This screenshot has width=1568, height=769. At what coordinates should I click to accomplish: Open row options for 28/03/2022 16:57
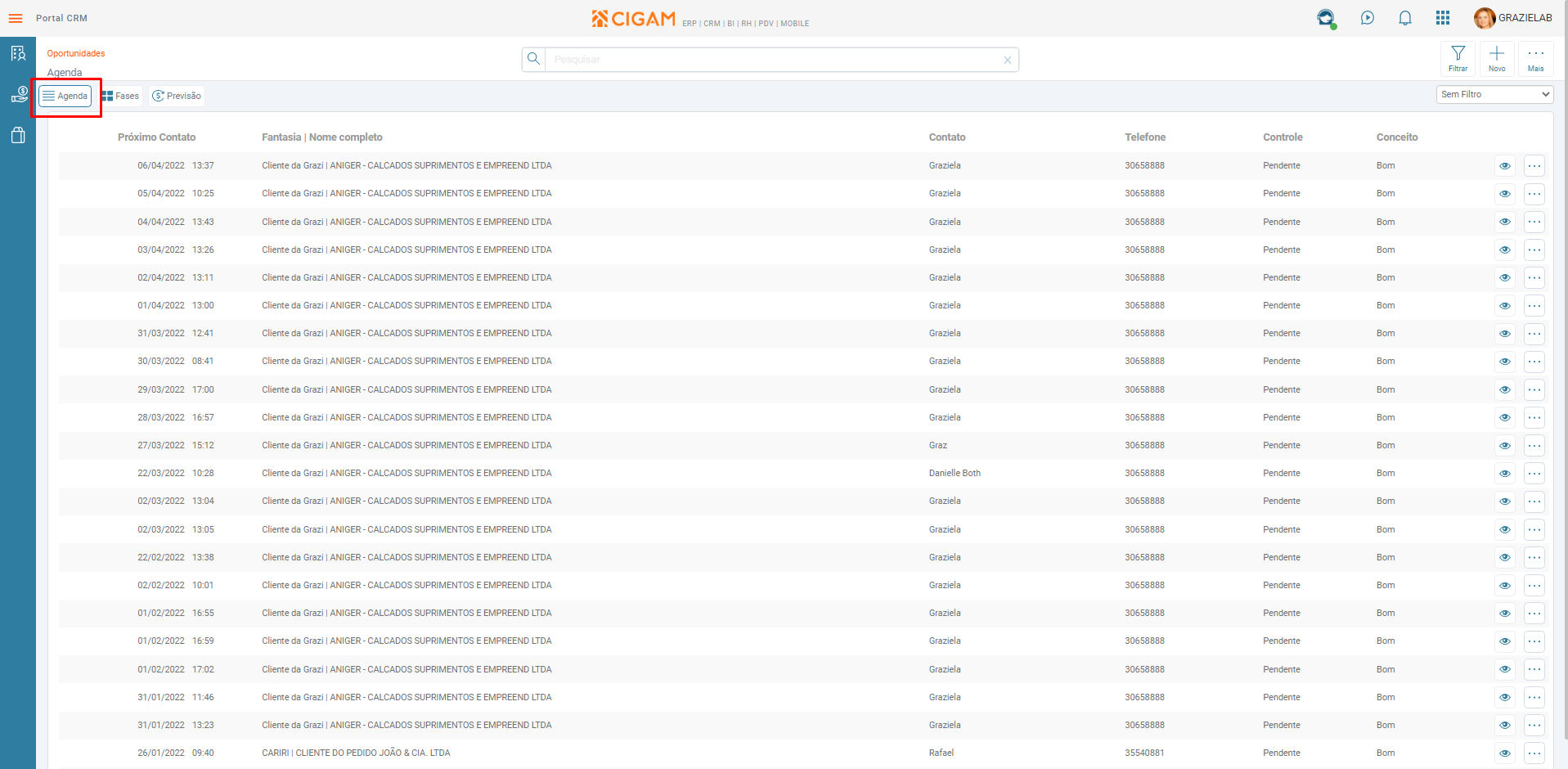[x=1534, y=417]
